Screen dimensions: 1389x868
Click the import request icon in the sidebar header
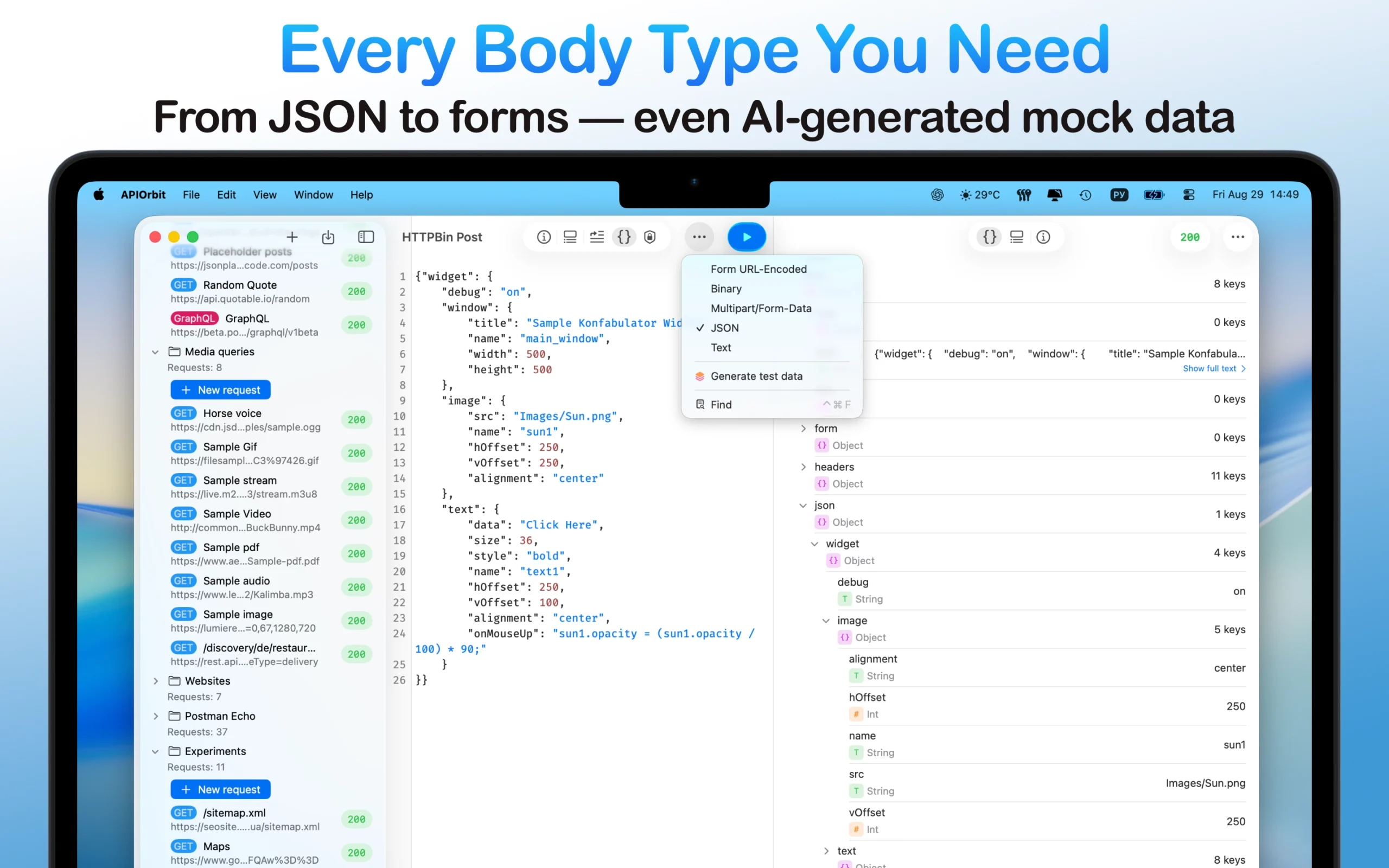tap(328, 237)
